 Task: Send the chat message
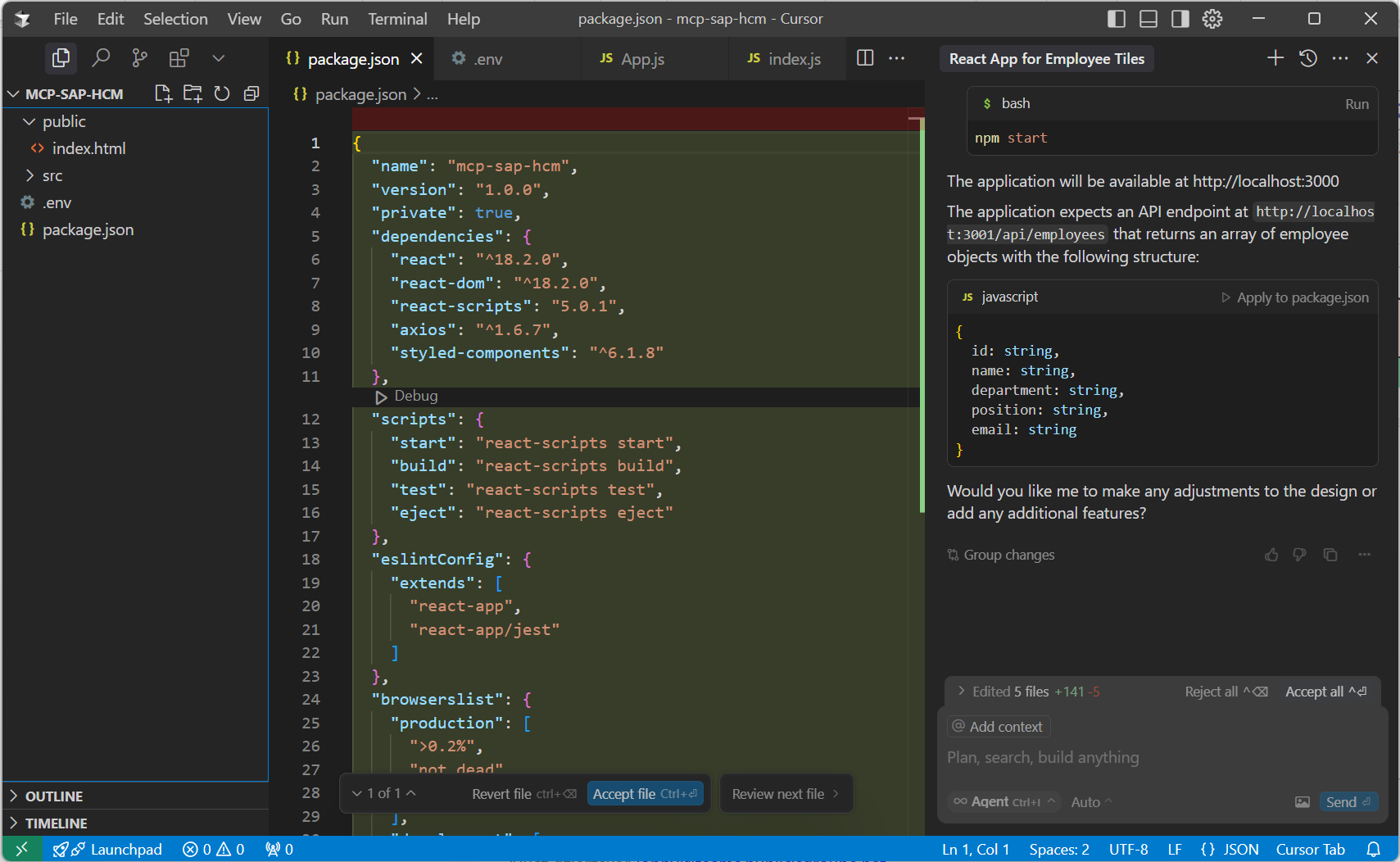pyautogui.click(x=1348, y=802)
